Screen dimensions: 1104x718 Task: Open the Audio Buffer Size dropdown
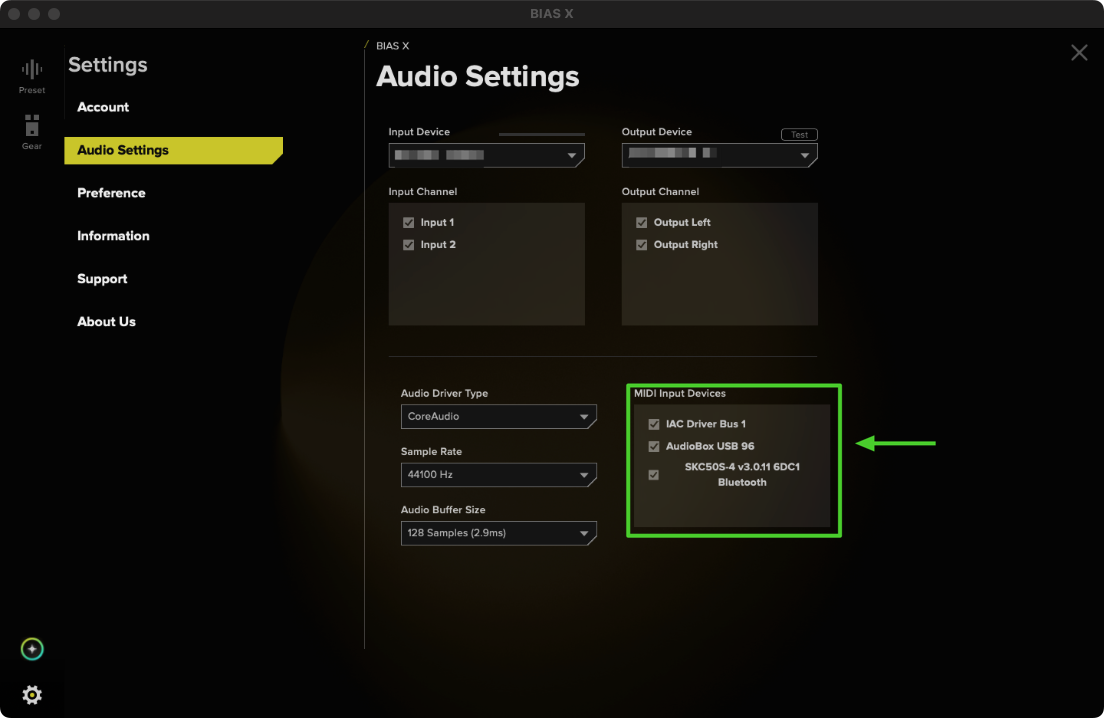[x=498, y=533]
